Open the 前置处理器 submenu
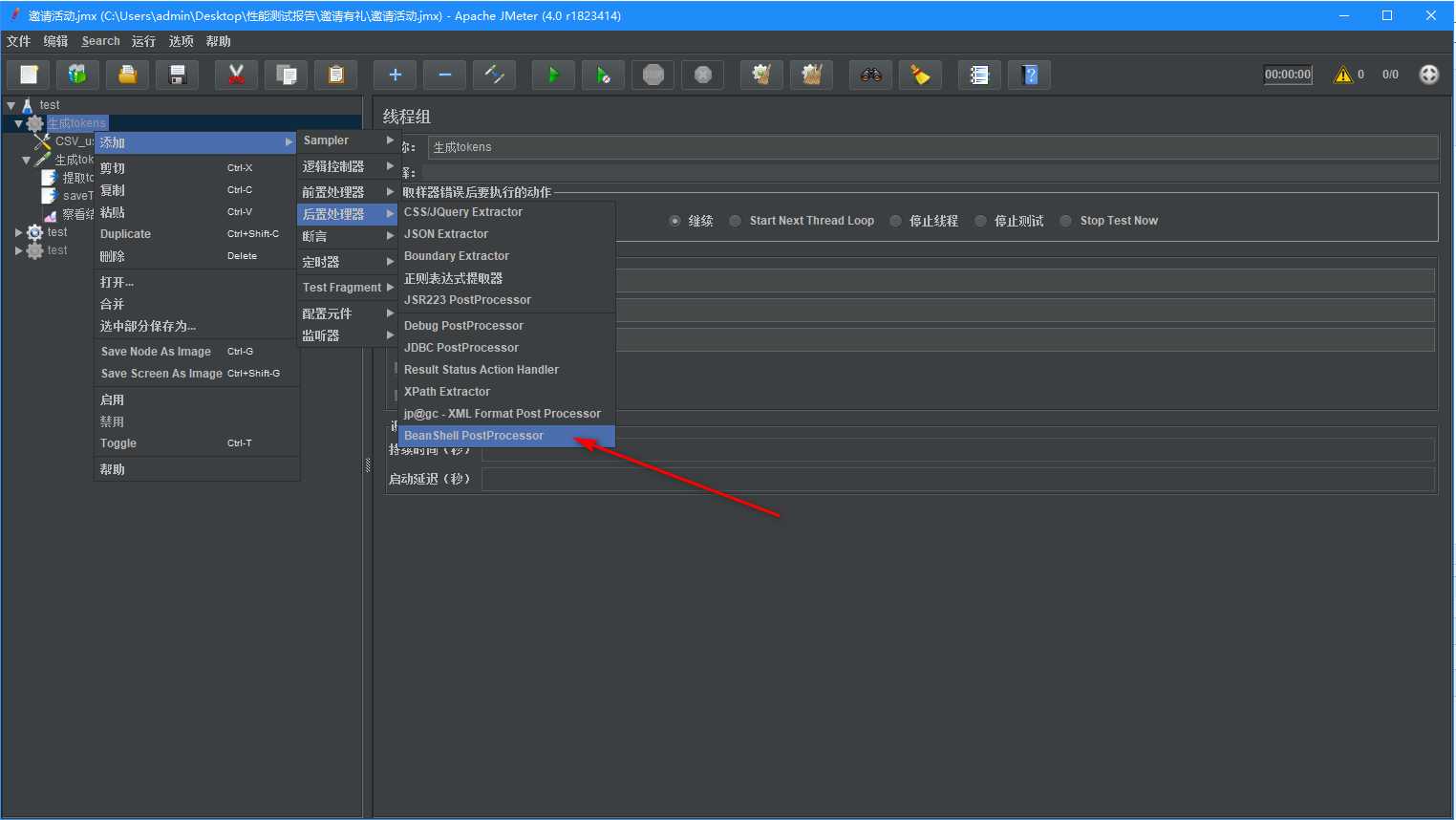Image resolution: width=1456 pixels, height=820 pixels. pos(348,192)
